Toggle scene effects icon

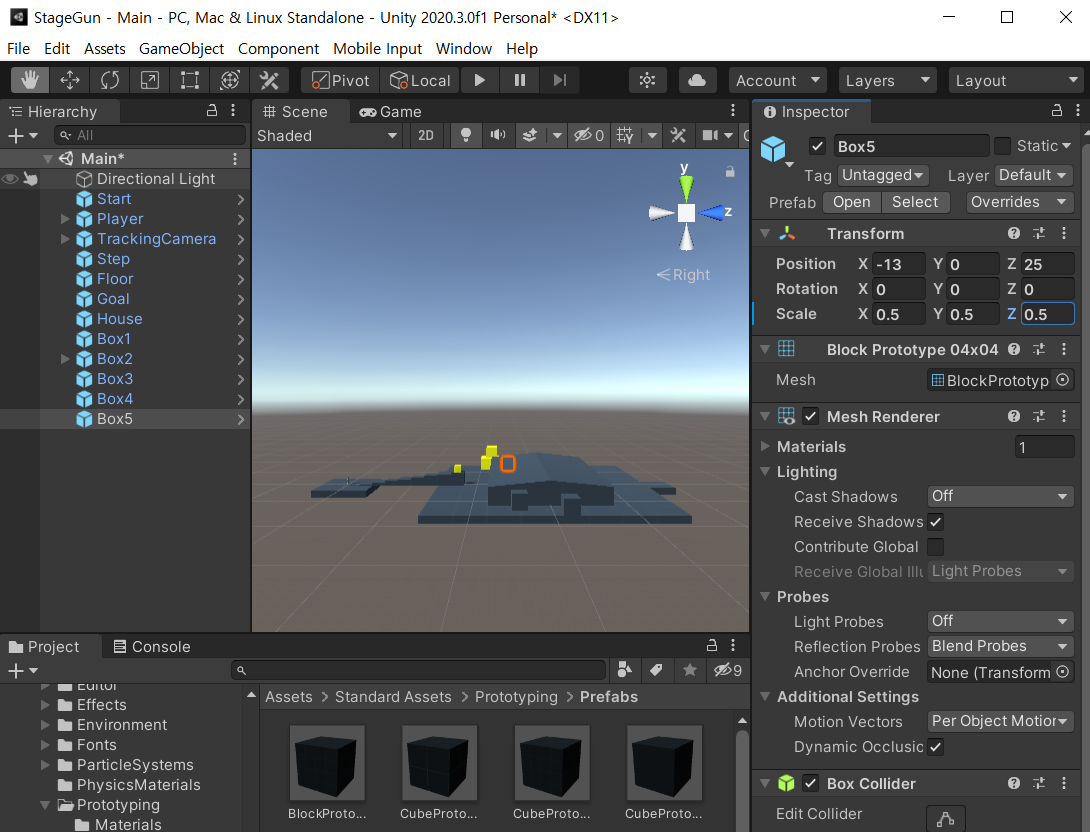[x=530, y=136]
